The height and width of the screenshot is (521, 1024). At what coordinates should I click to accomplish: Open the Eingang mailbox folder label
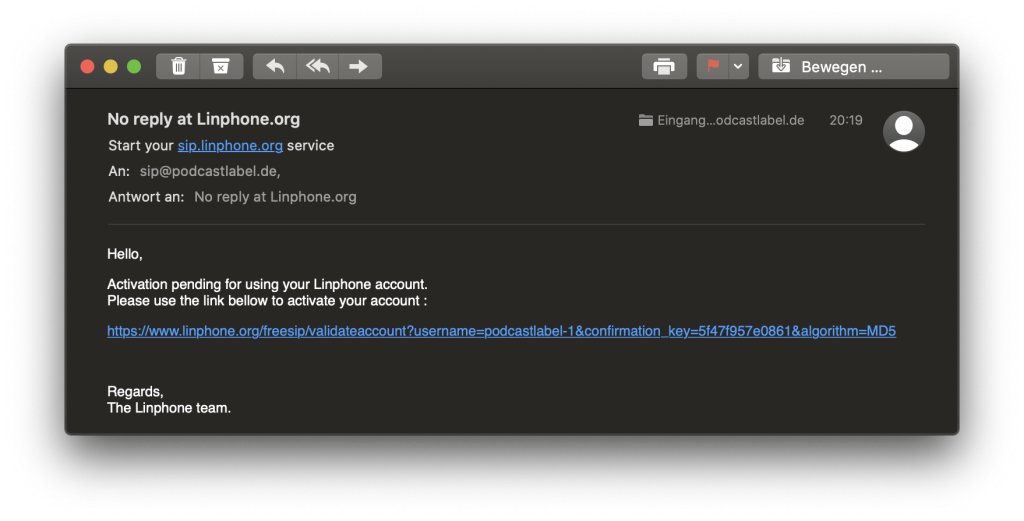(x=721, y=120)
